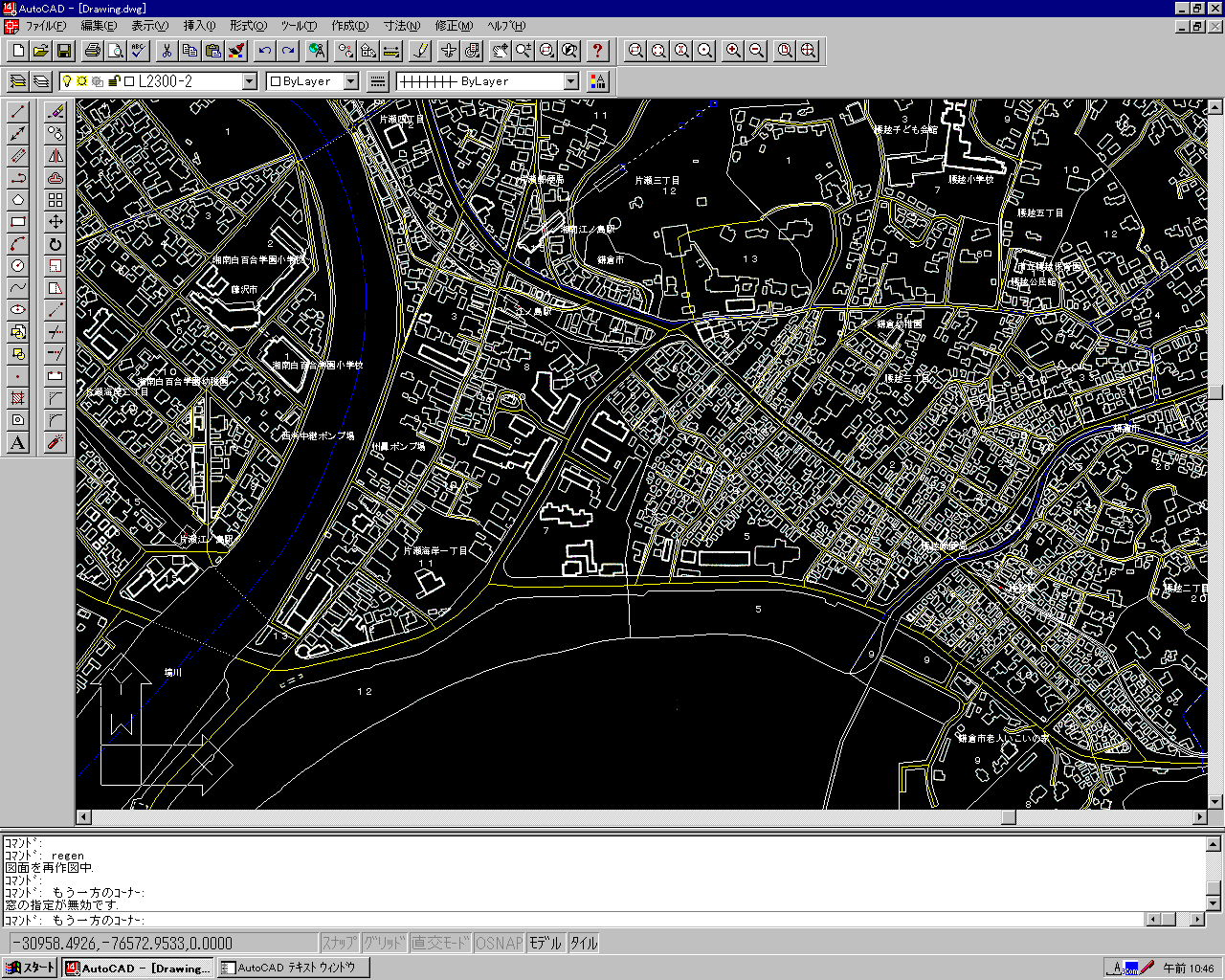The height and width of the screenshot is (980, 1225).
Task: Switch to AutoCAD テキスト ウィンドウ taskbar button
Action: tap(295, 968)
